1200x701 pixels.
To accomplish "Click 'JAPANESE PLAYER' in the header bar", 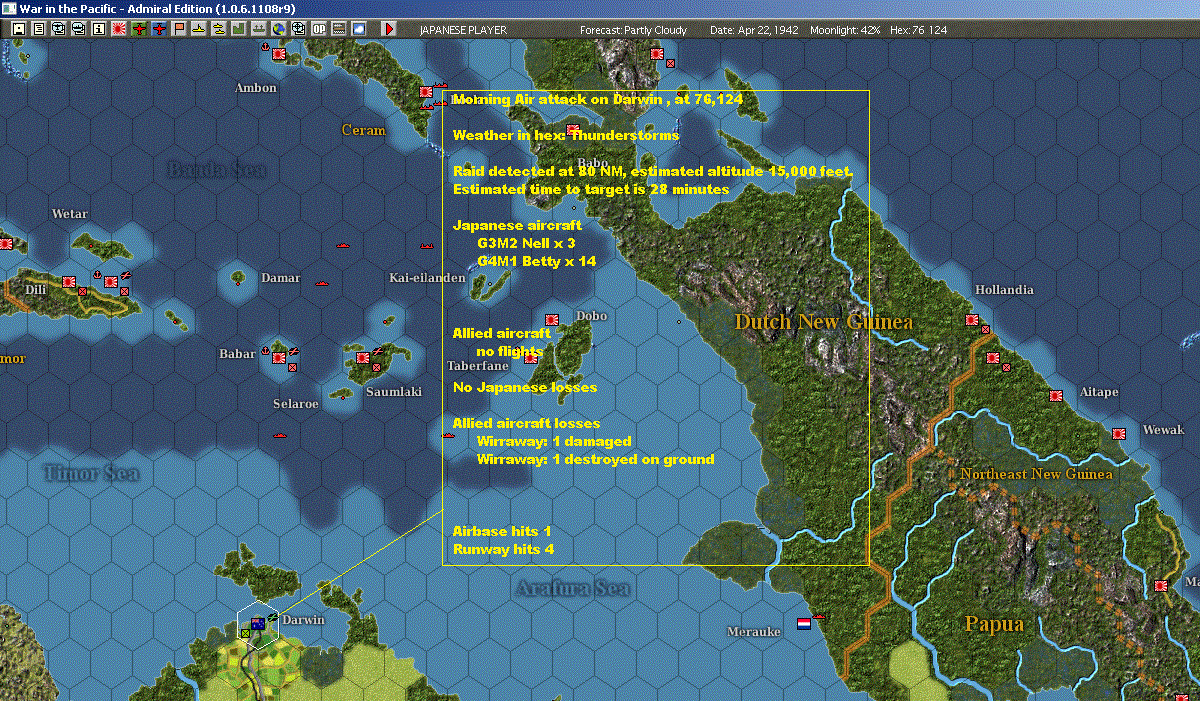I will pos(463,30).
